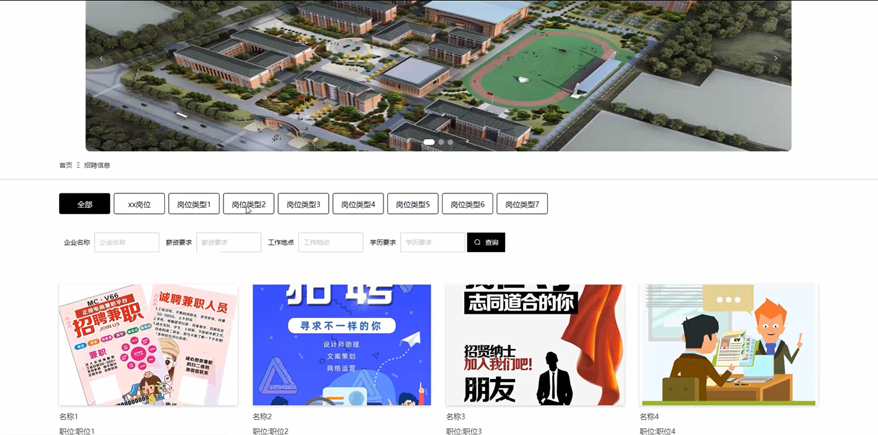Viewport: 878px width, 435px height.
Task: Open the 志同道合的你 poster thumbnail
Action: click(535, 345)
